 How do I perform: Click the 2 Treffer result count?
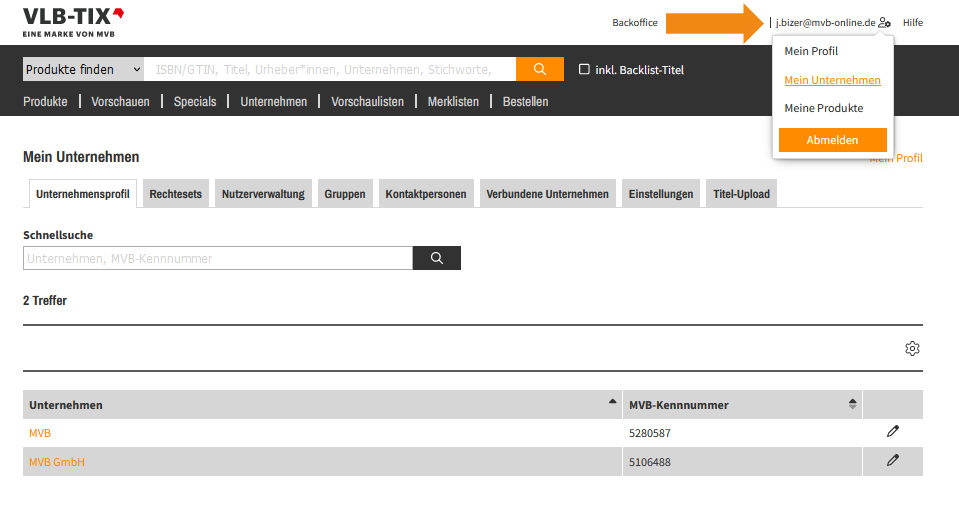(45, 300)
